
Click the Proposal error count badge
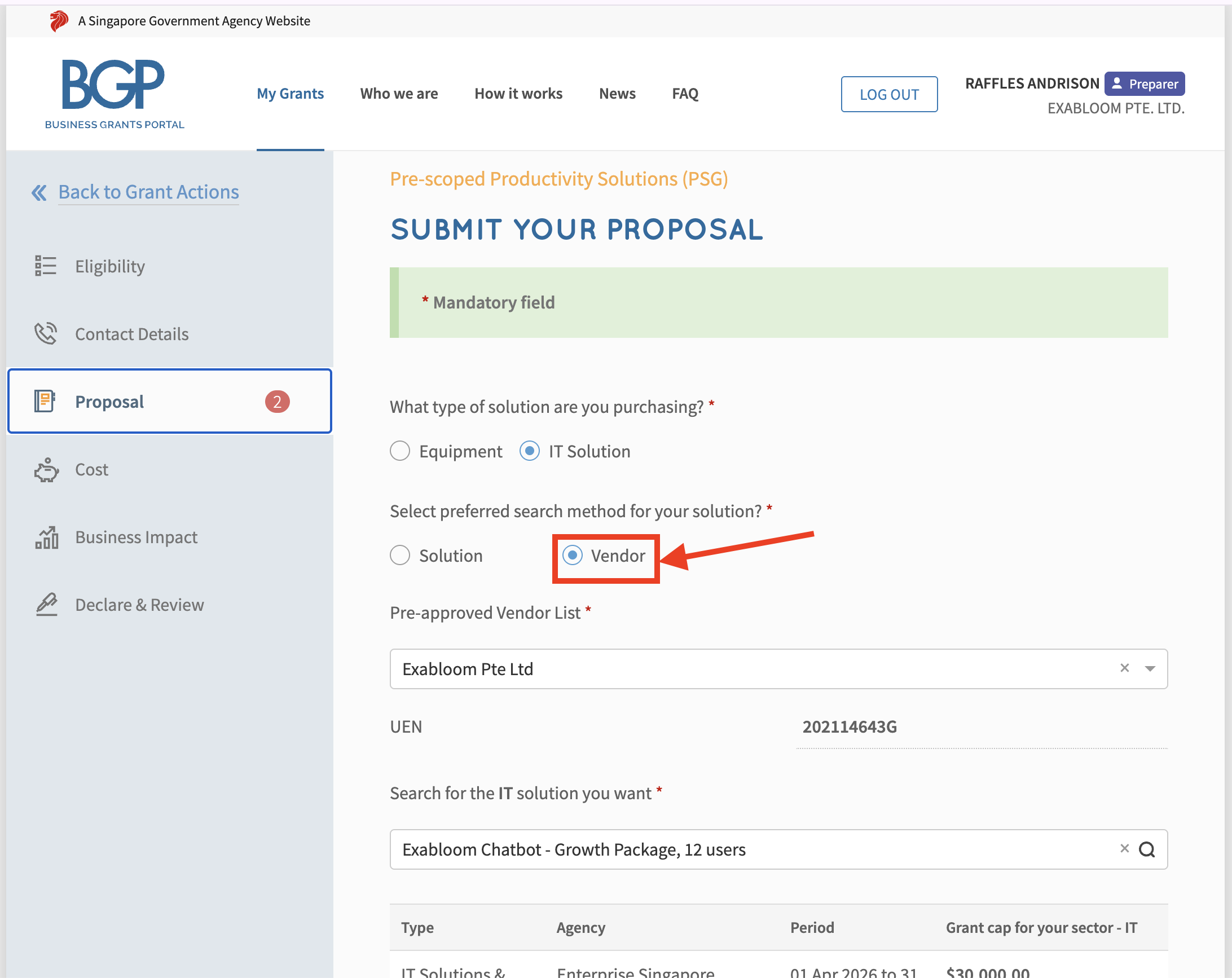pyautogui.click(x=277, y=402)
